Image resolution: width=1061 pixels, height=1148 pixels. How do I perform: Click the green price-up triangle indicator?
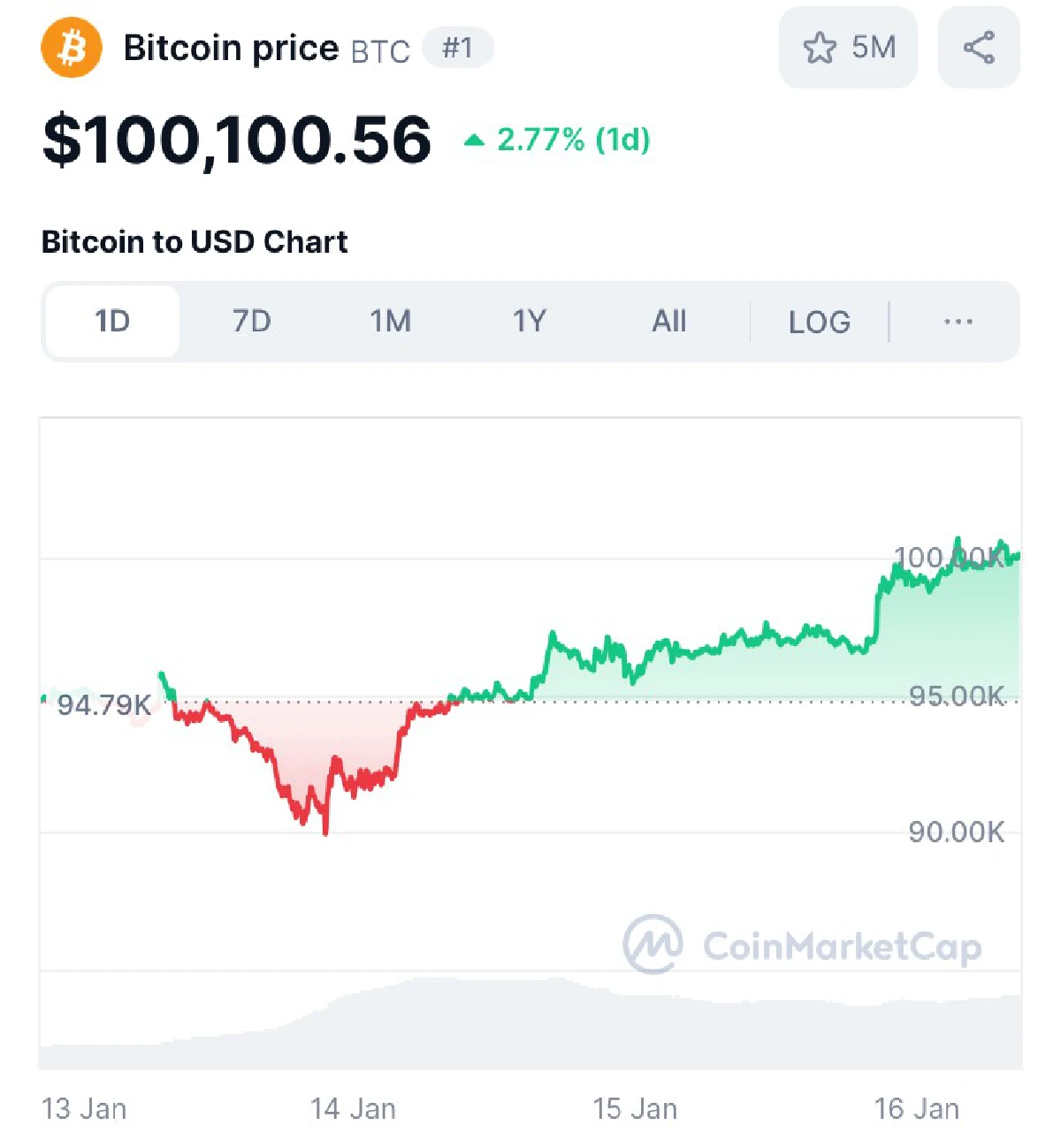(475, 141)
